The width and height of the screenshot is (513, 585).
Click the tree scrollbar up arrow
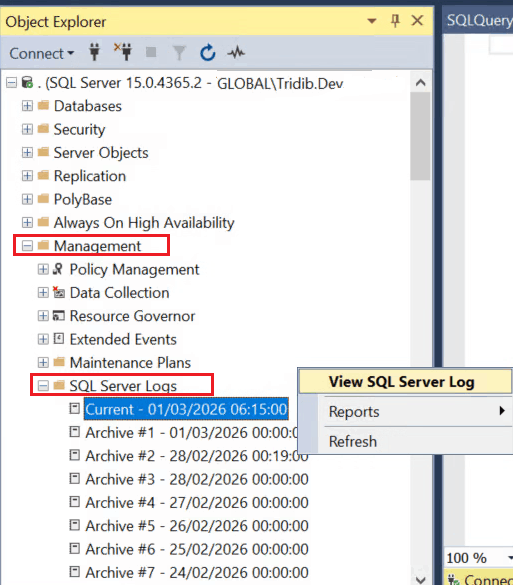coord(420,82)
